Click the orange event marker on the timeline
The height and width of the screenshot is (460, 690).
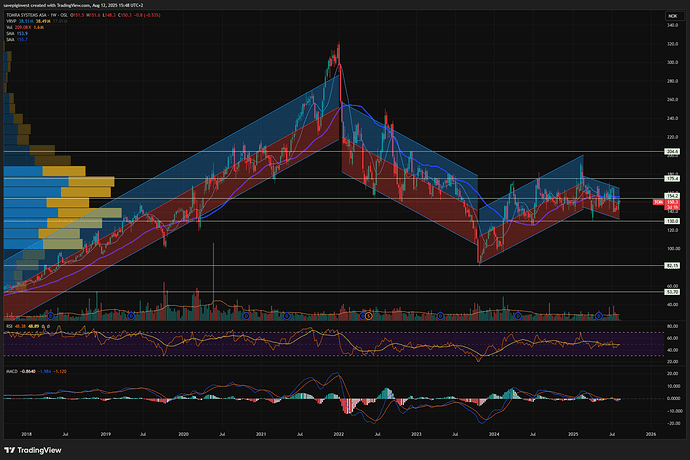click(x=368, y=316)
